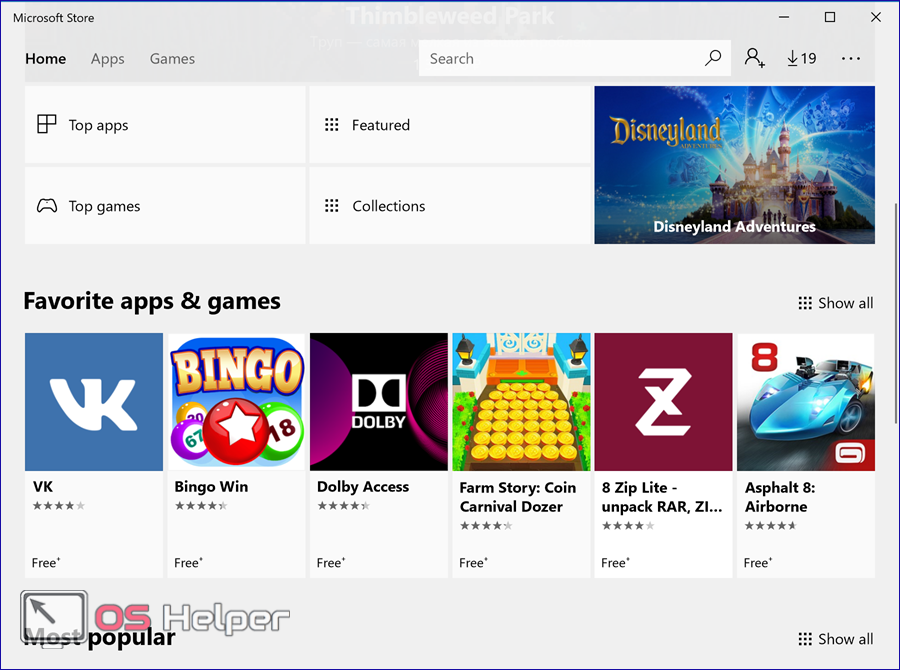Screen dimensions: 900x670
Task: Click the search magnifier icon
Action: 713,58
